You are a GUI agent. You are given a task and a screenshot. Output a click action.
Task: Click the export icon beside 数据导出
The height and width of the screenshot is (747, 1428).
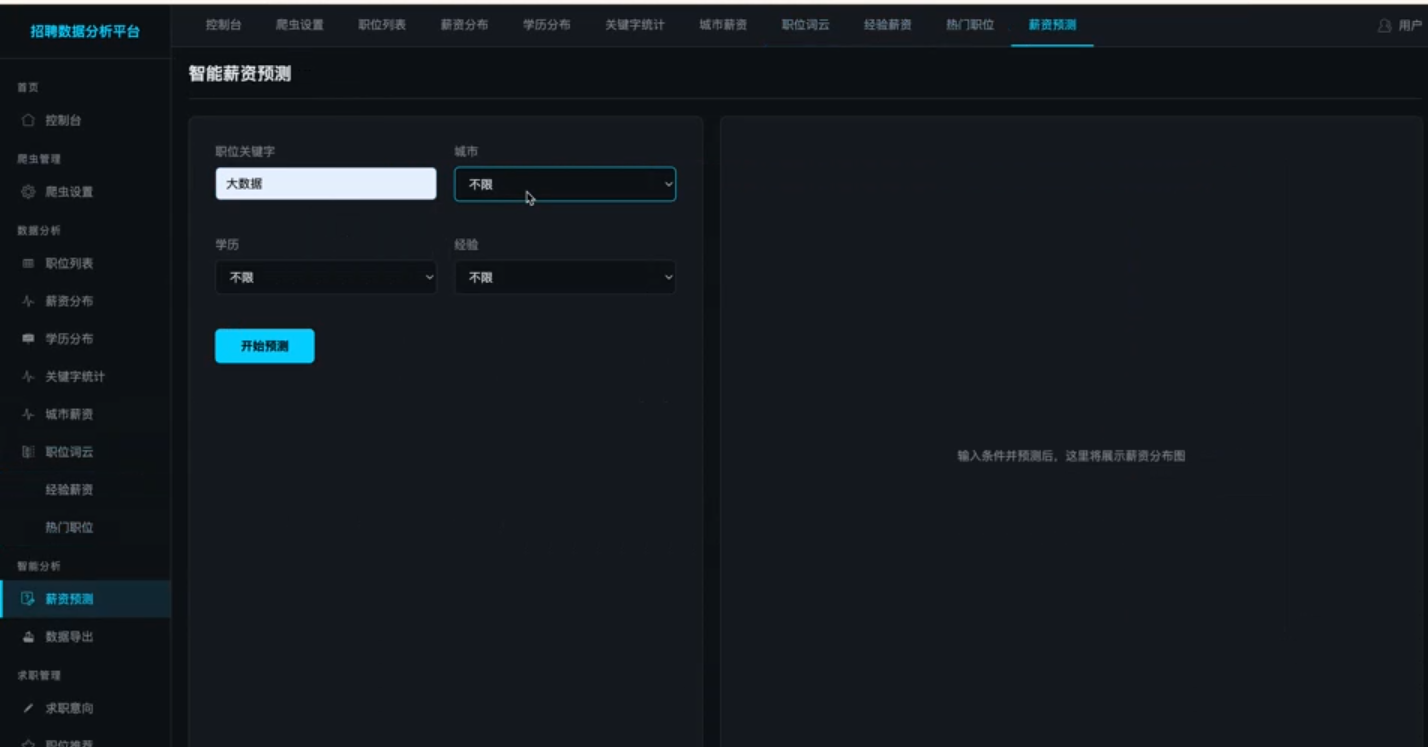click(28, 637)
